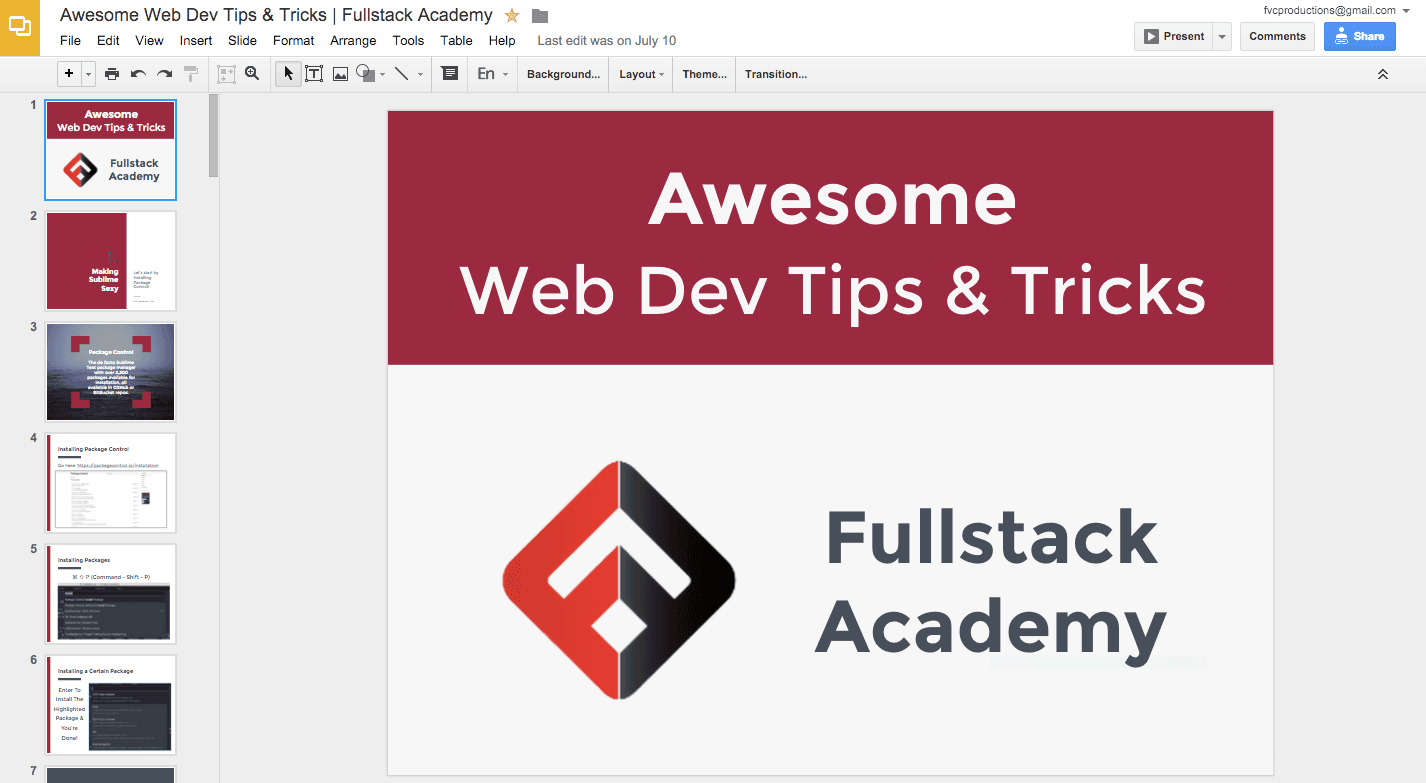Image resolution: width=1426 pixels, height=783 pixels.
Task: Collapse the toolbar with the double chevron
Action: coord(1383,74)
